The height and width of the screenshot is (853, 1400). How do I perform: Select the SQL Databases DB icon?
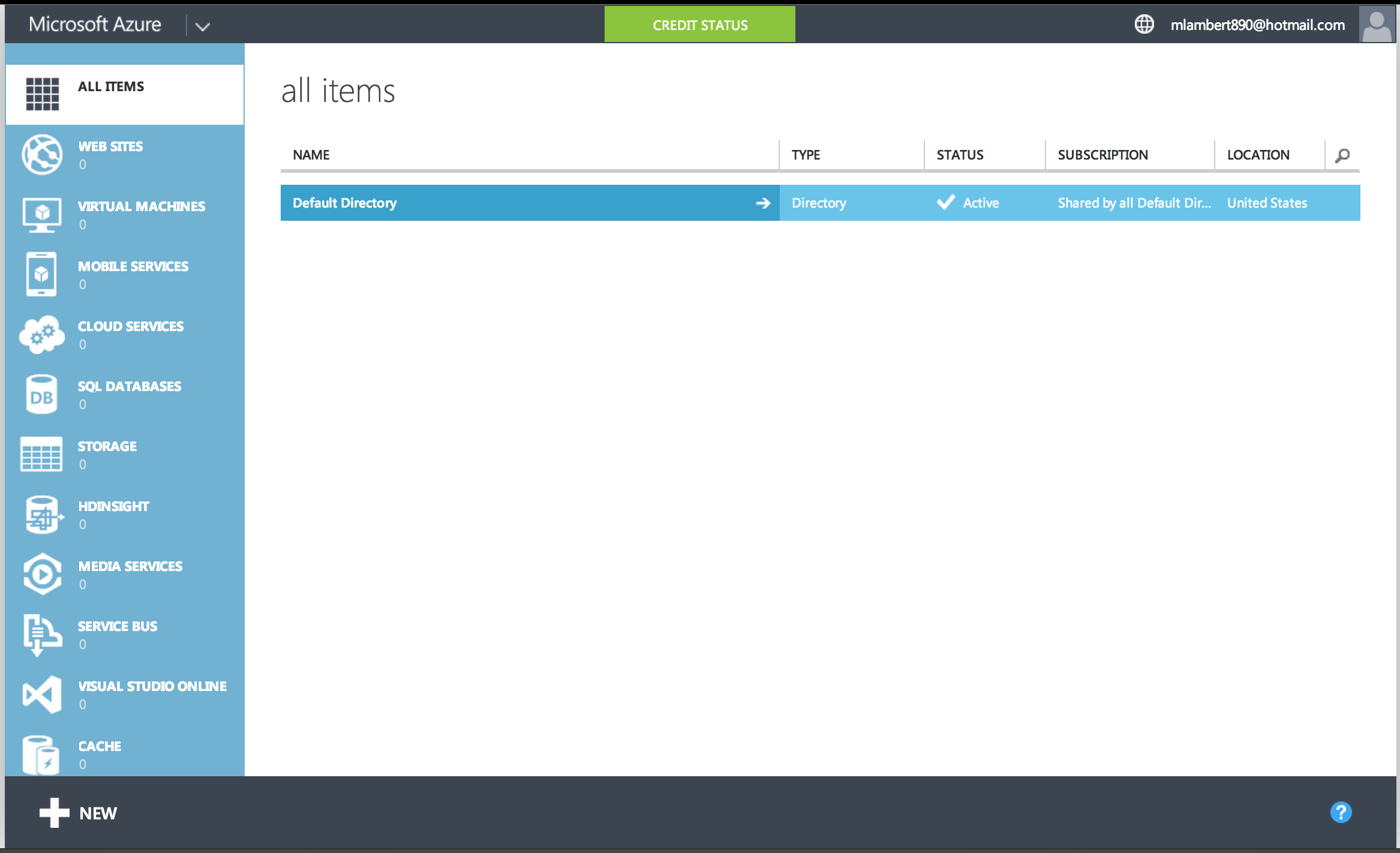point(41,394)
